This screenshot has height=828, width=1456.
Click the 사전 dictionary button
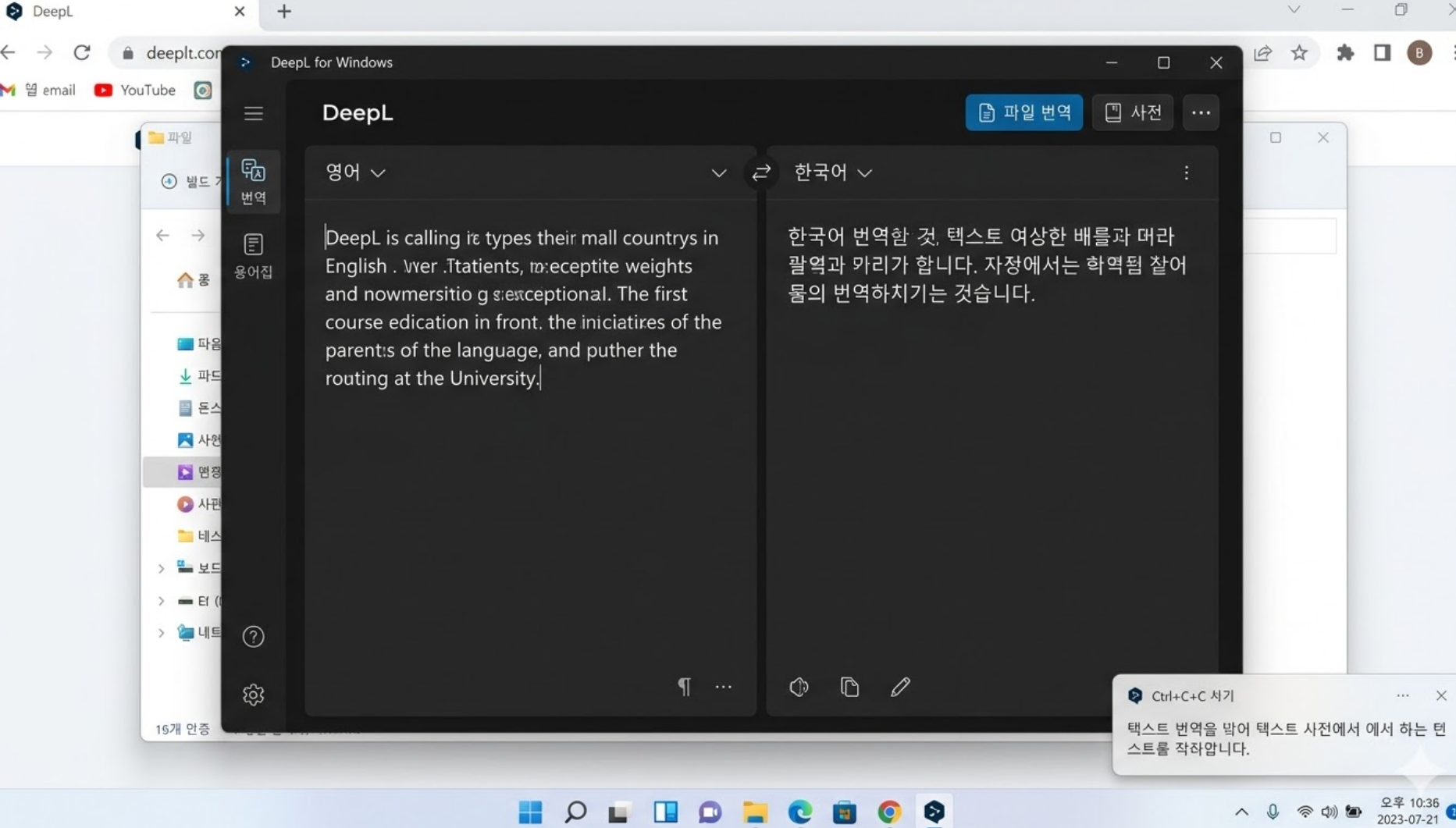pos(1133,112)
